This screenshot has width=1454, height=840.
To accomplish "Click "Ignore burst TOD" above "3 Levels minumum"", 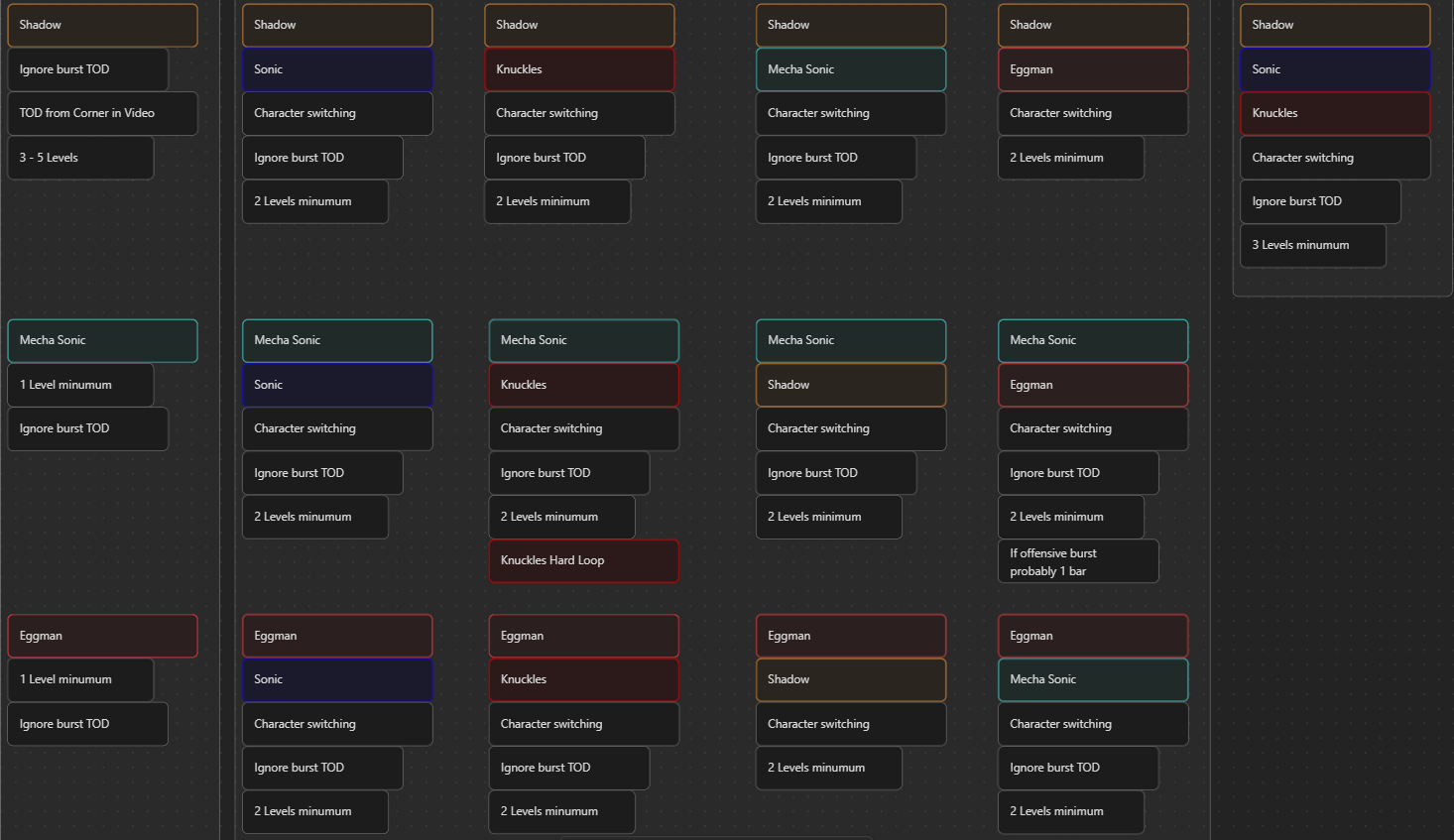I will tap(1320, 201).
